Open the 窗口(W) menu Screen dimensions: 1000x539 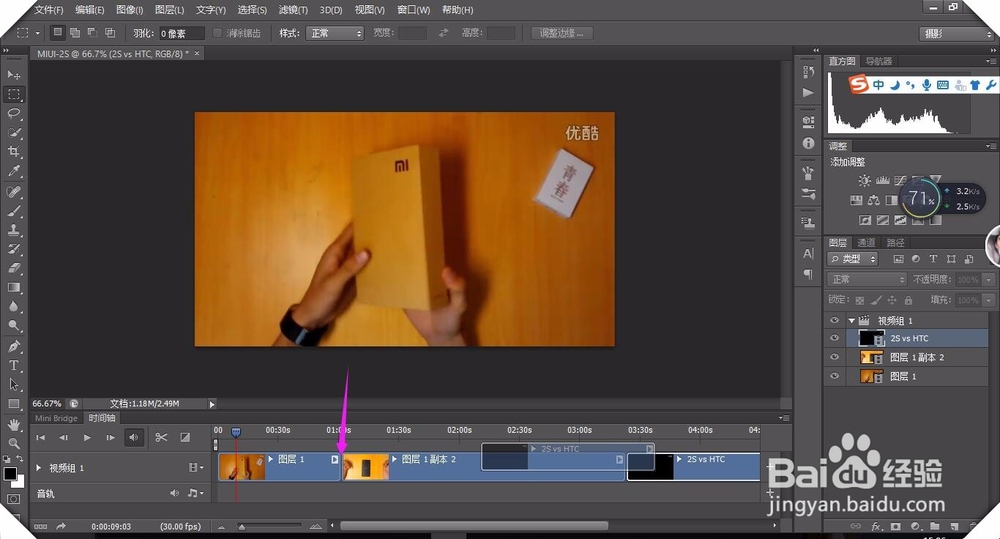413,10
